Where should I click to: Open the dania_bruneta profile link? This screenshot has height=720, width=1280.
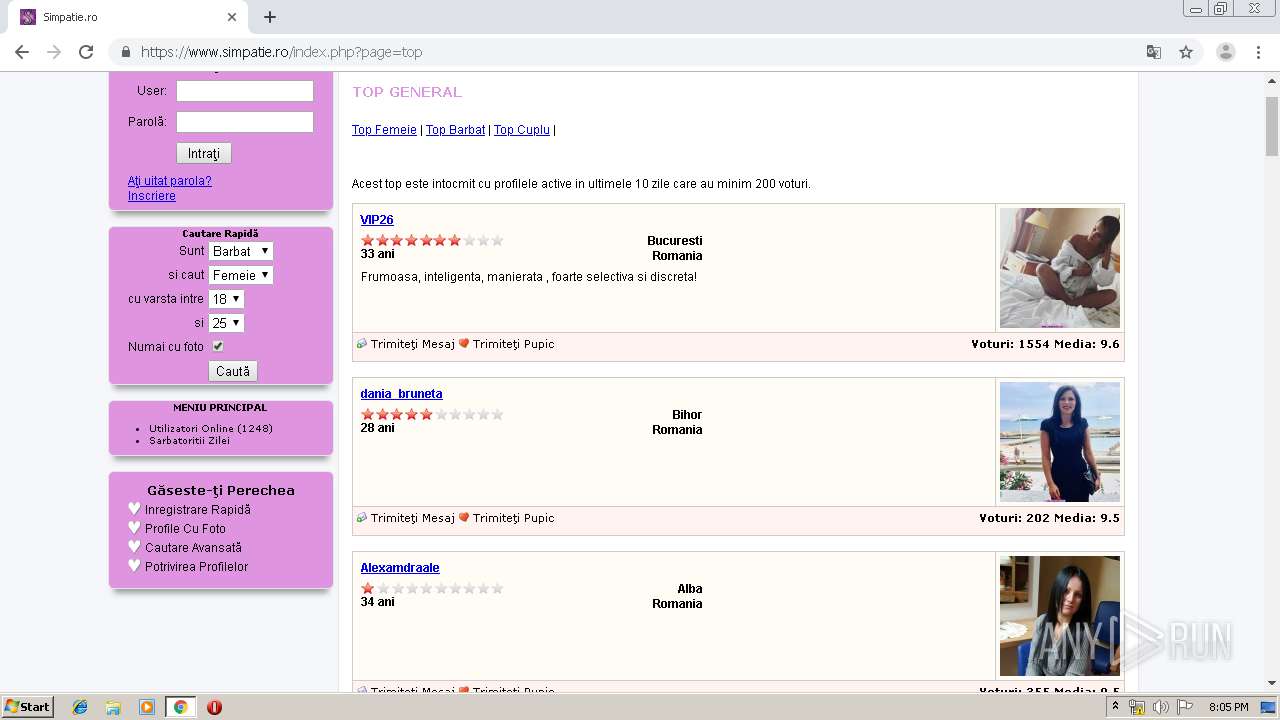[x=401, y=394]
